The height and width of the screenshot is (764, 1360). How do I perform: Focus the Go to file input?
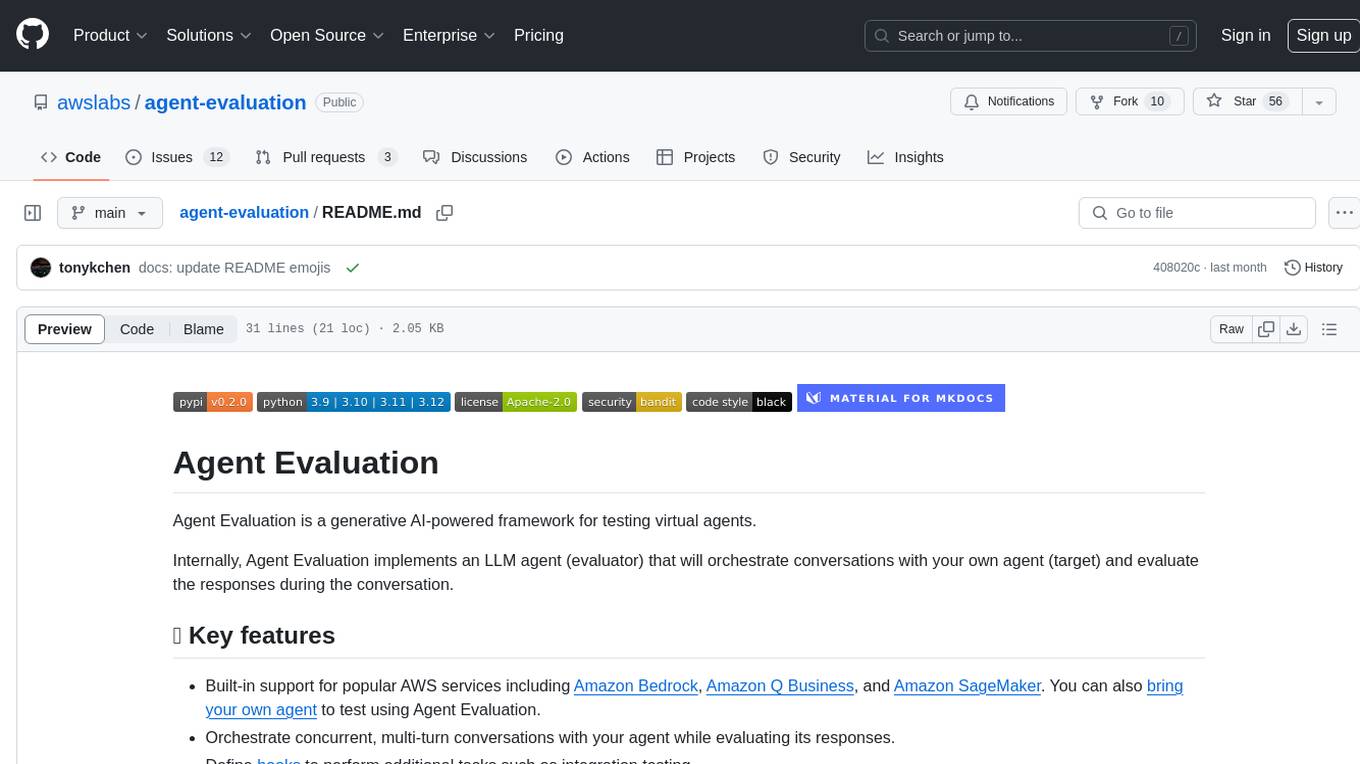(1197, 213)
